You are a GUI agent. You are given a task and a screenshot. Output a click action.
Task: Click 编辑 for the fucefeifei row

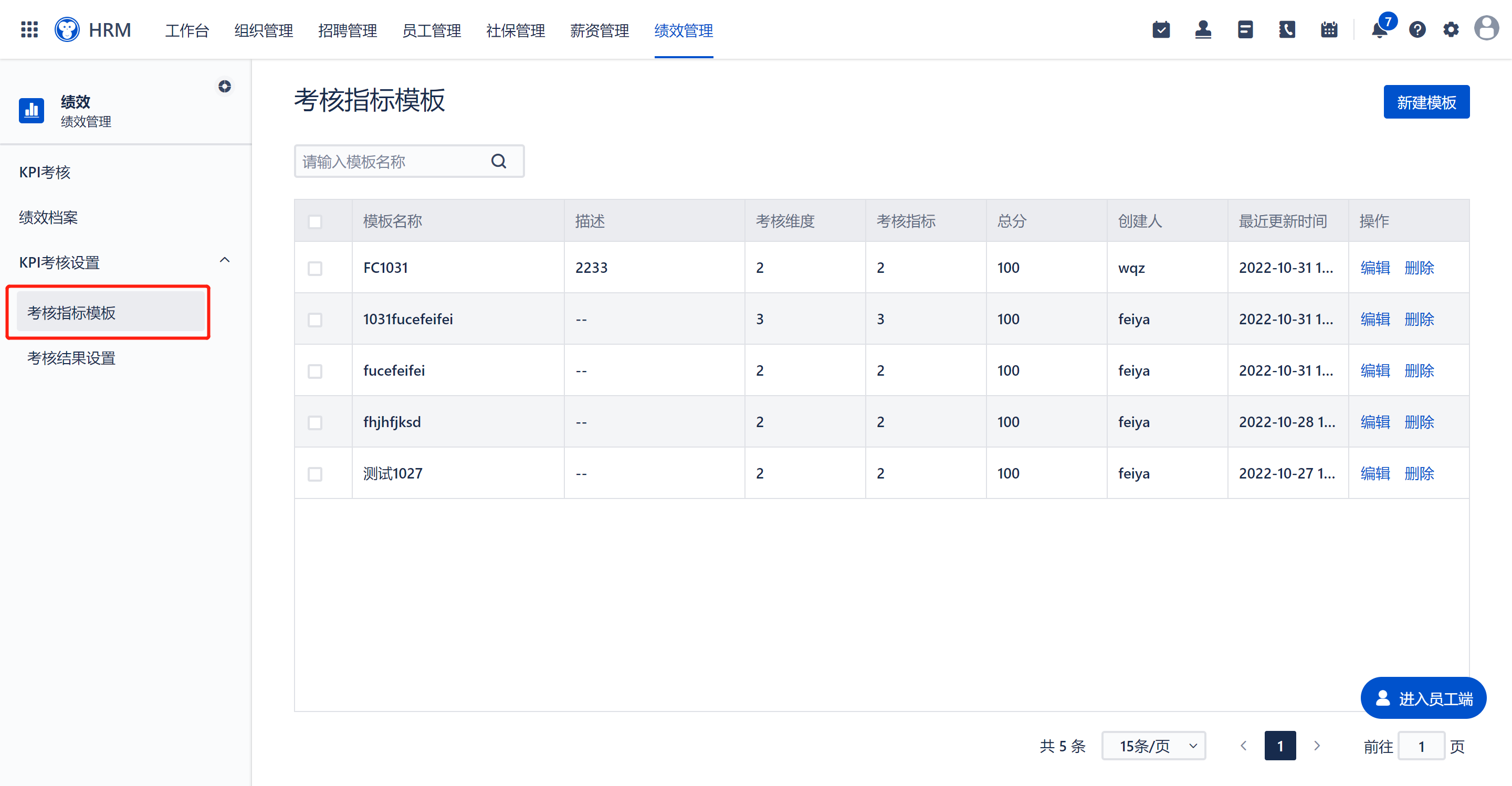coord(1374,371)
